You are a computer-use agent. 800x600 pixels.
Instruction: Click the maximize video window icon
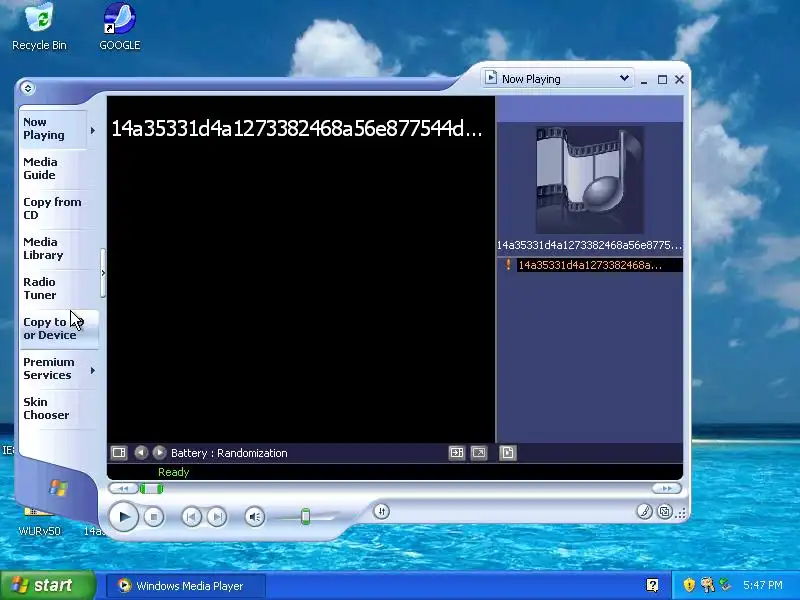click(x=456, y=453)
